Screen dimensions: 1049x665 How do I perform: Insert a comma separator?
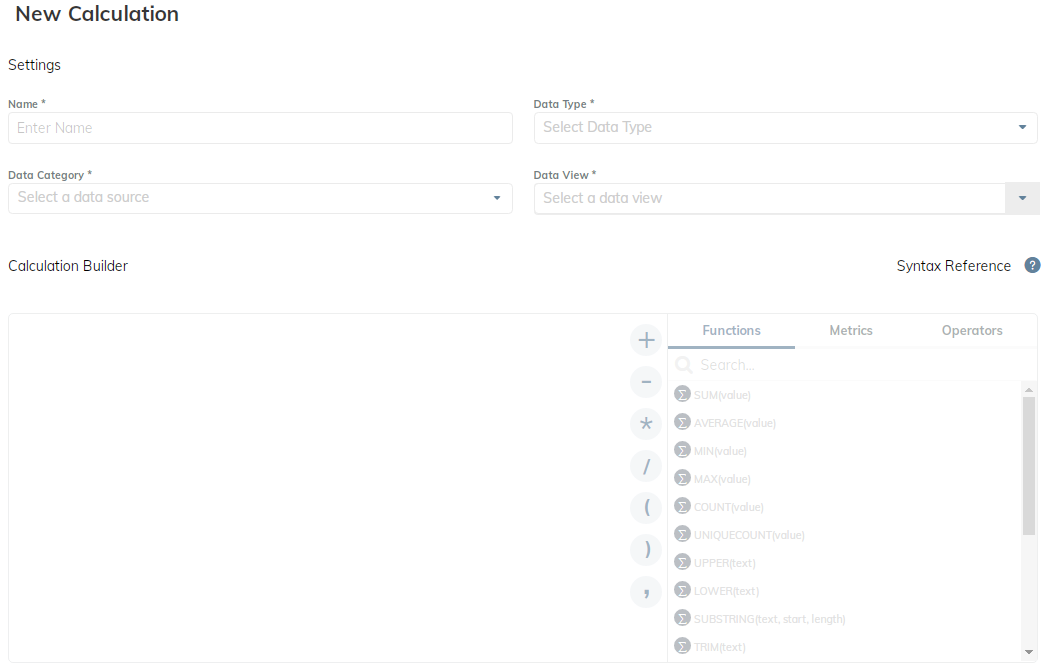click(x=646, y=592)
